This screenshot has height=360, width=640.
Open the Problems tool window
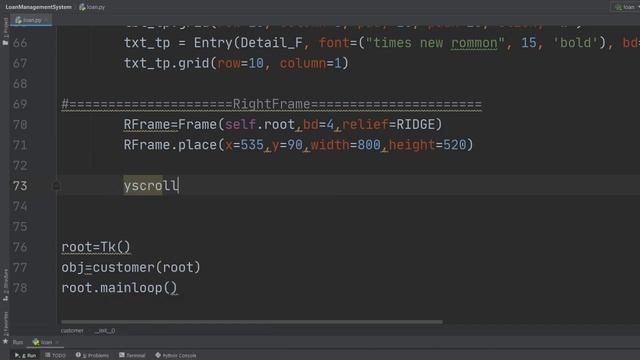pos(92,356)
